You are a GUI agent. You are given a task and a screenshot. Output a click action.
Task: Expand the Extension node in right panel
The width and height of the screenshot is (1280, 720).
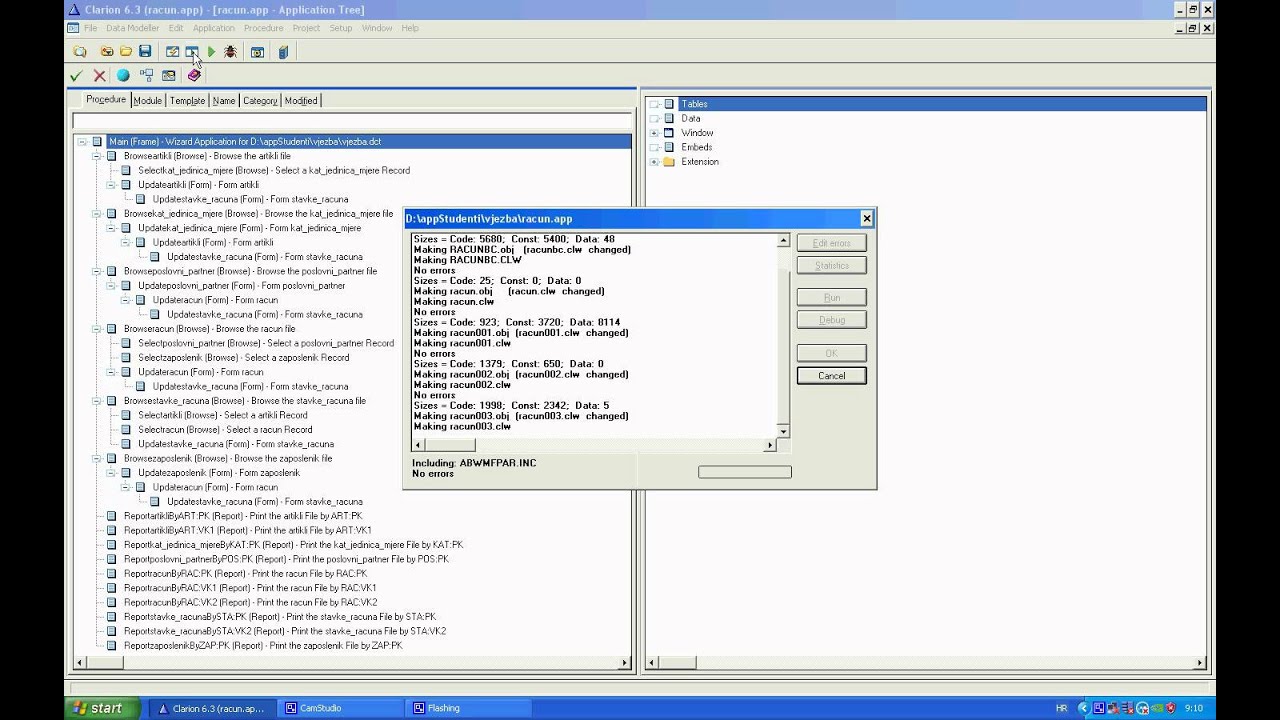654,162
